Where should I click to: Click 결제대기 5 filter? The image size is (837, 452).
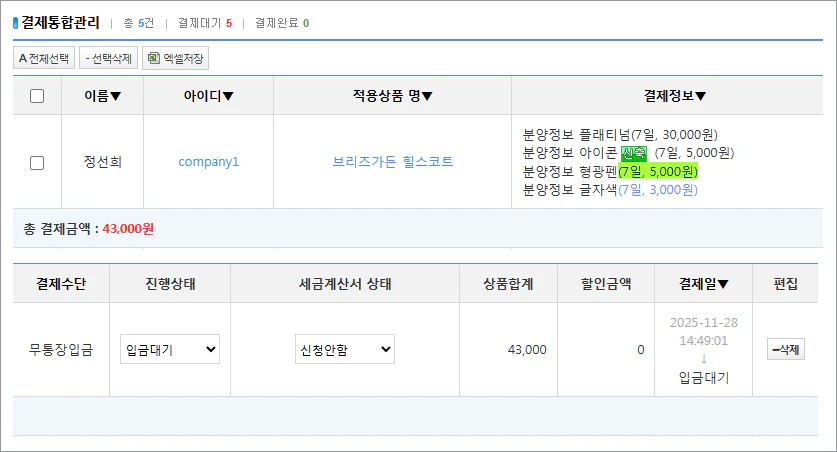point(205,23)
